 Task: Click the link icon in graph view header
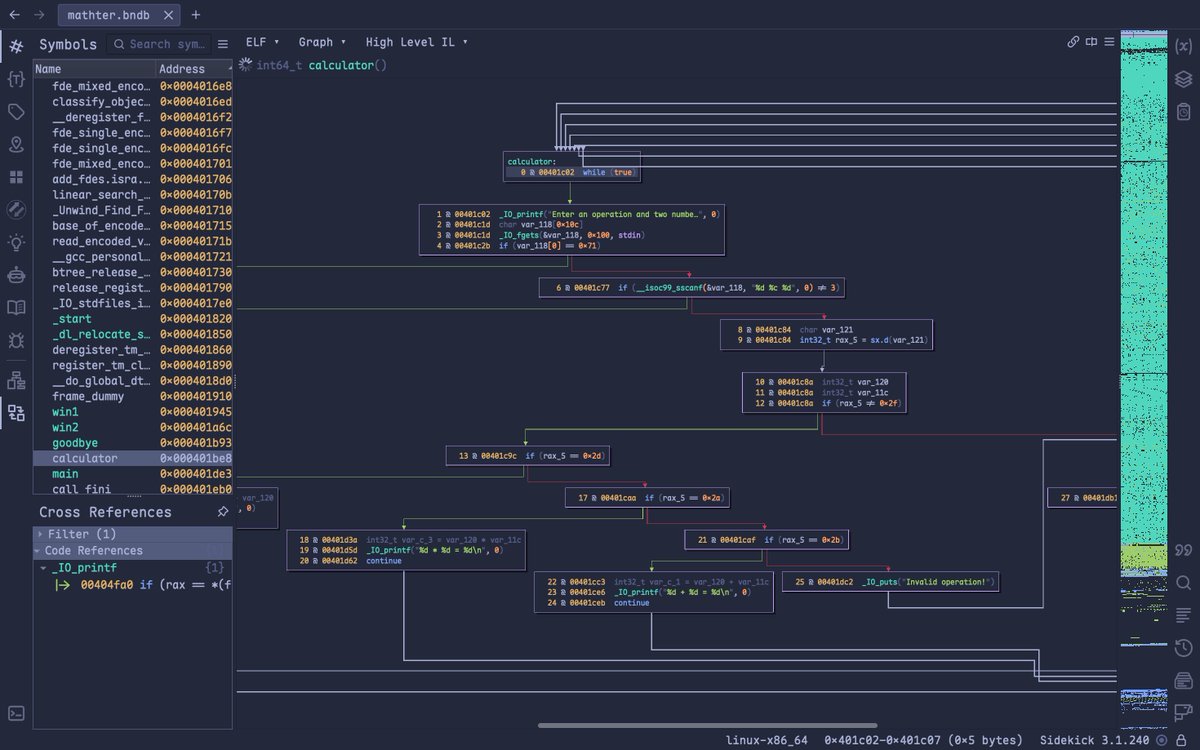pos(1073,42)
